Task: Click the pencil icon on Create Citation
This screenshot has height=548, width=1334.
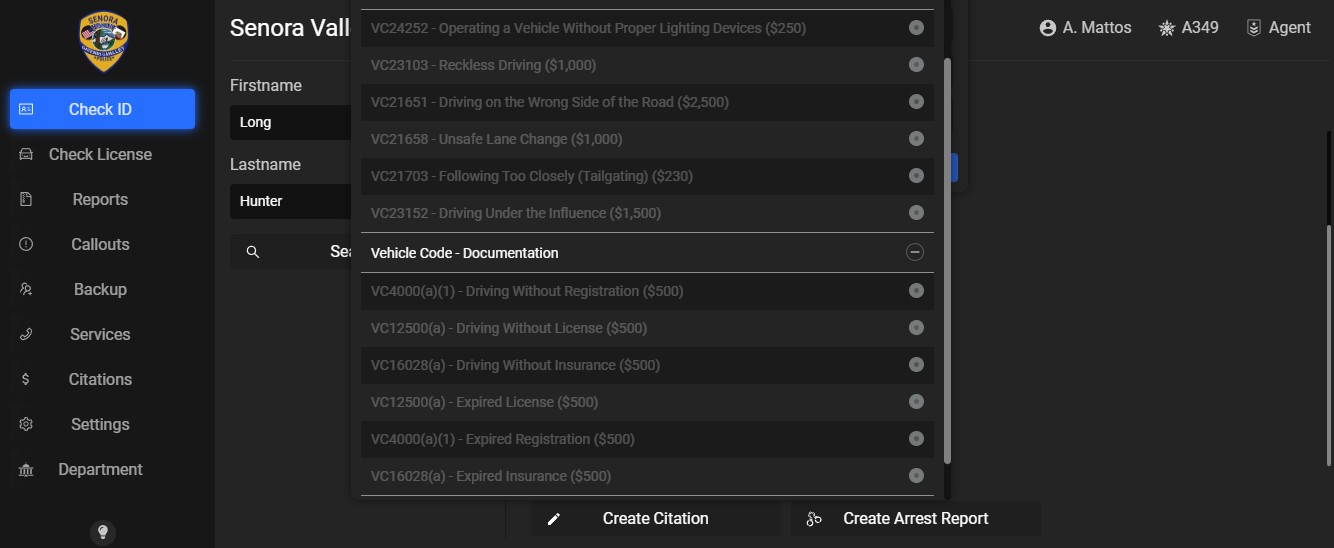Action: tap(554, 519)
